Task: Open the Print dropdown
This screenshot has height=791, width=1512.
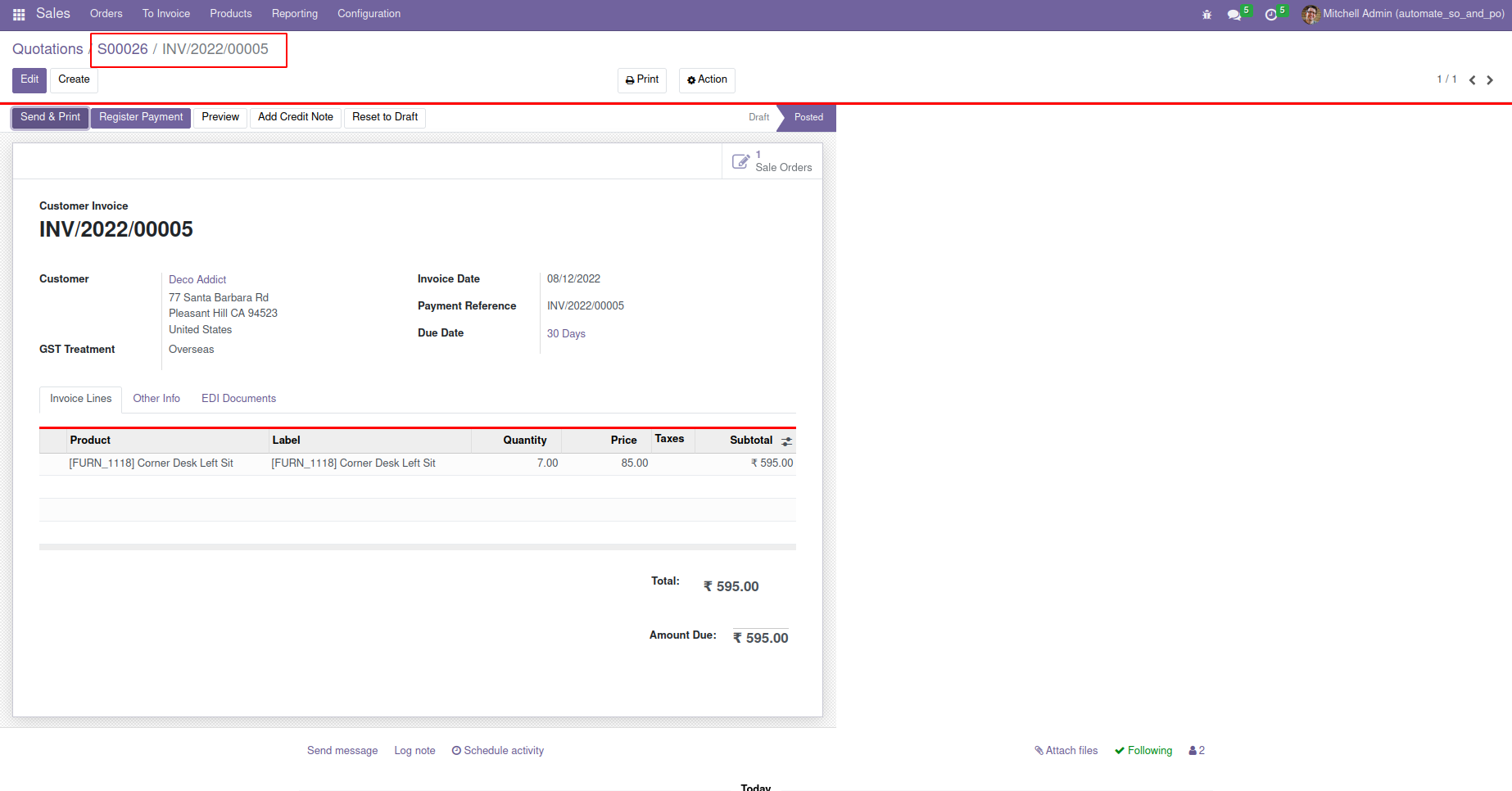Action: [642, 80]
